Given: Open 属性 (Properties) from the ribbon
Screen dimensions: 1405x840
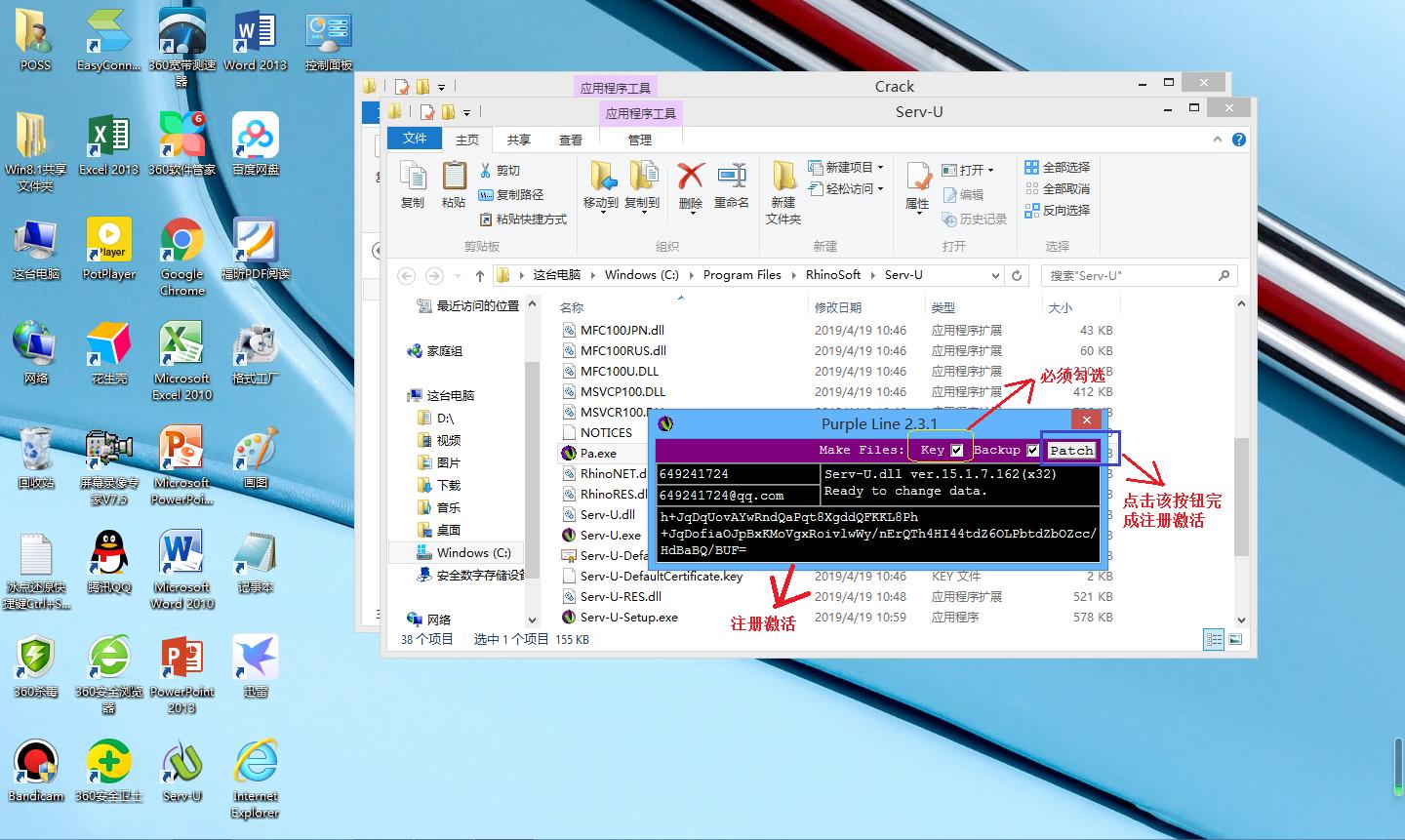Looking at the screenshot, I should [x=917, y=184].
